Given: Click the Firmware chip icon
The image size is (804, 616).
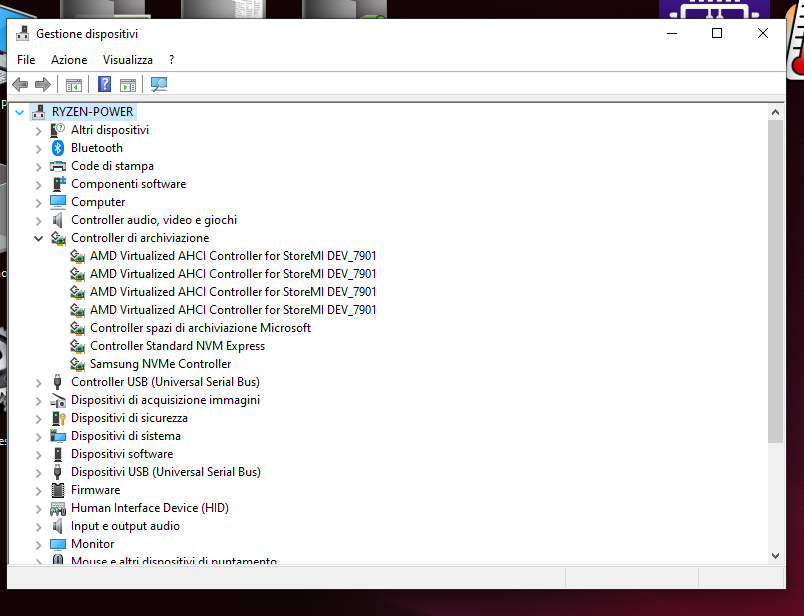Looking at the screenshot, I should (58, 490).
